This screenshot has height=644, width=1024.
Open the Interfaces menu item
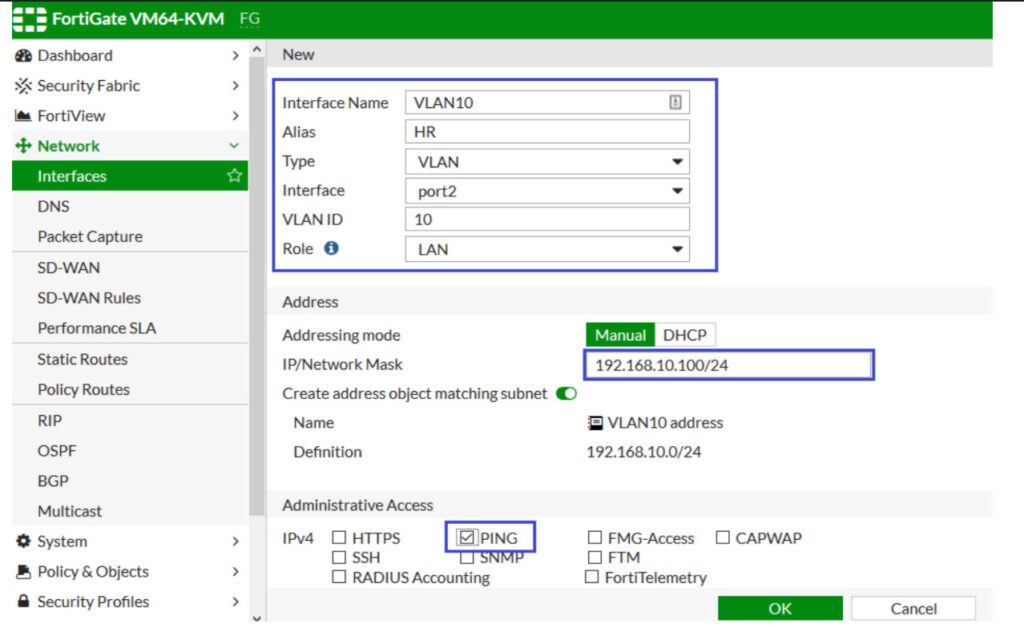pyautogui.click(x=130, y=176)
